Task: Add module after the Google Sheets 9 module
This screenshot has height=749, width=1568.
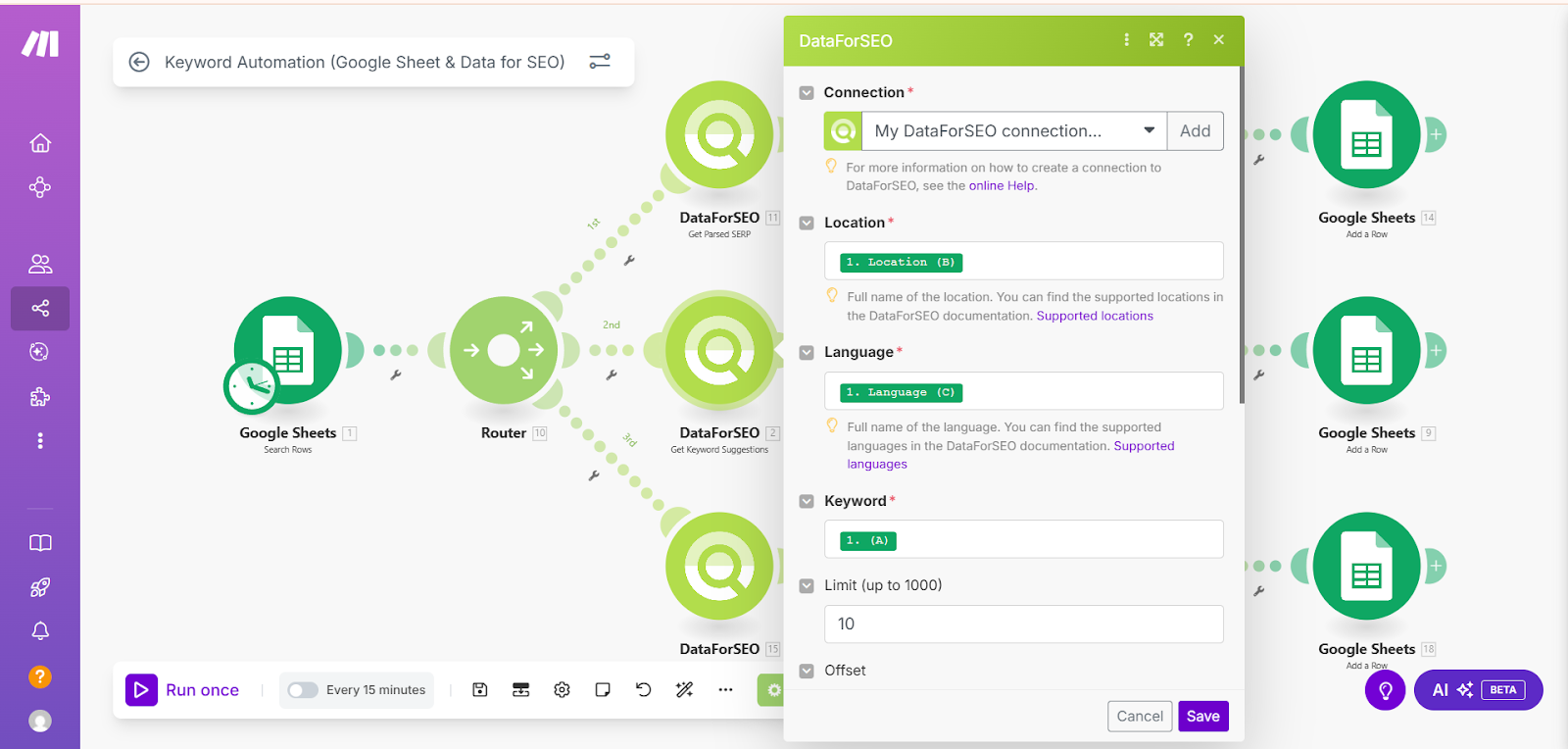Action: (x=1436, y=350)
